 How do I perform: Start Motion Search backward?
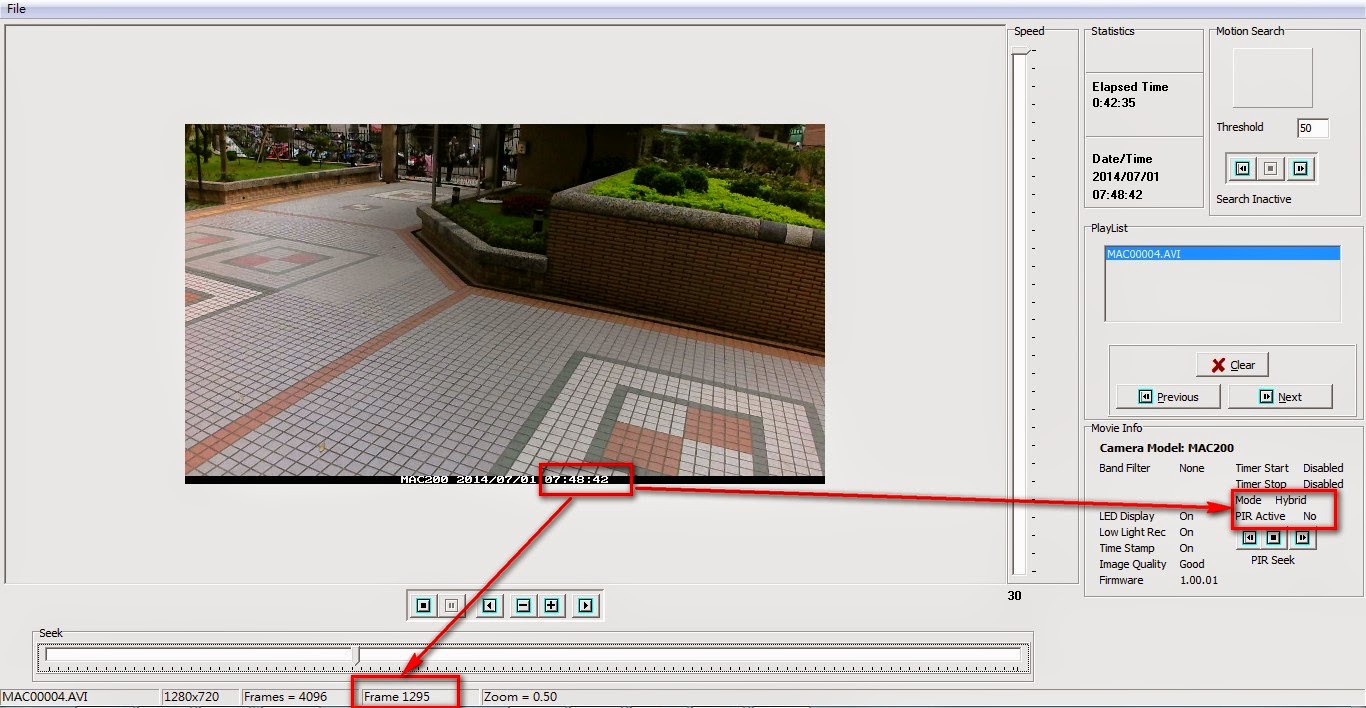click(1243, 168)
